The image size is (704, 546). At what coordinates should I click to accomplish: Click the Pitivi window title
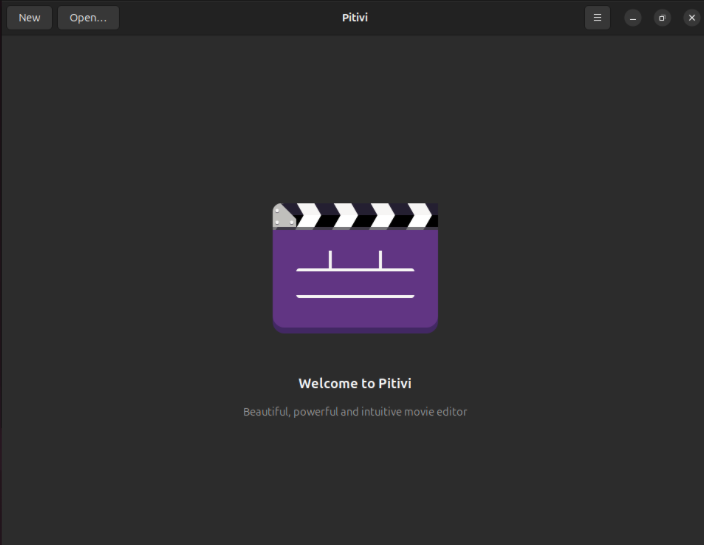[x=355, y=18]
